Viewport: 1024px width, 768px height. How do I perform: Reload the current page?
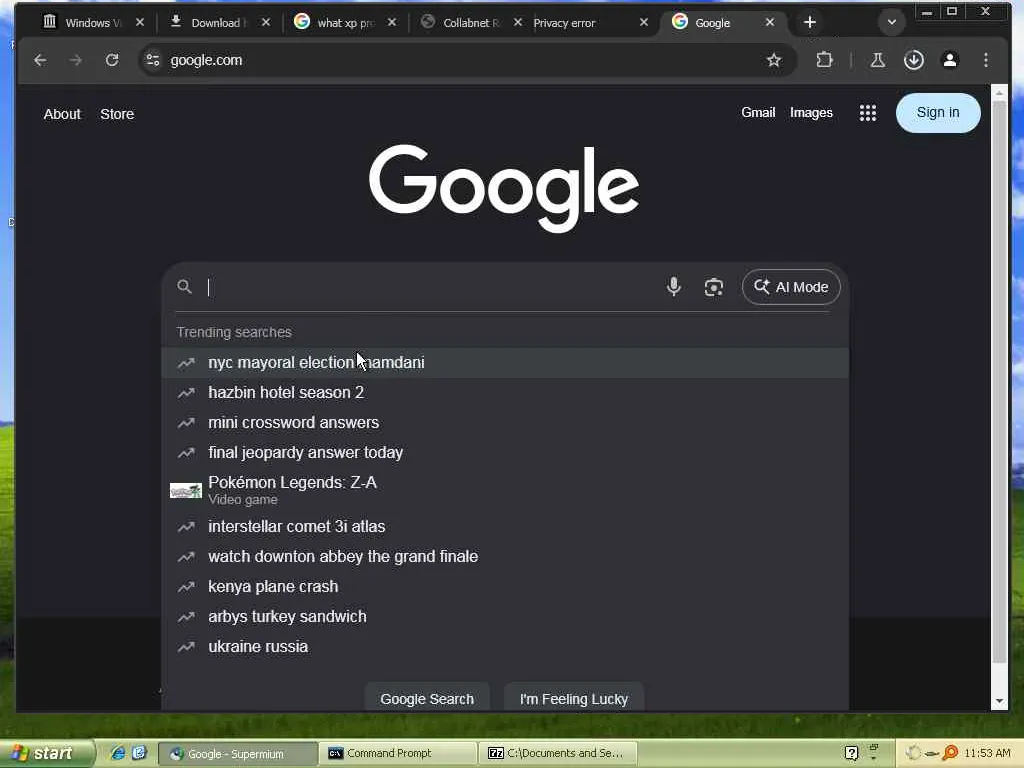pyautogui.click(x=112, y=60)
